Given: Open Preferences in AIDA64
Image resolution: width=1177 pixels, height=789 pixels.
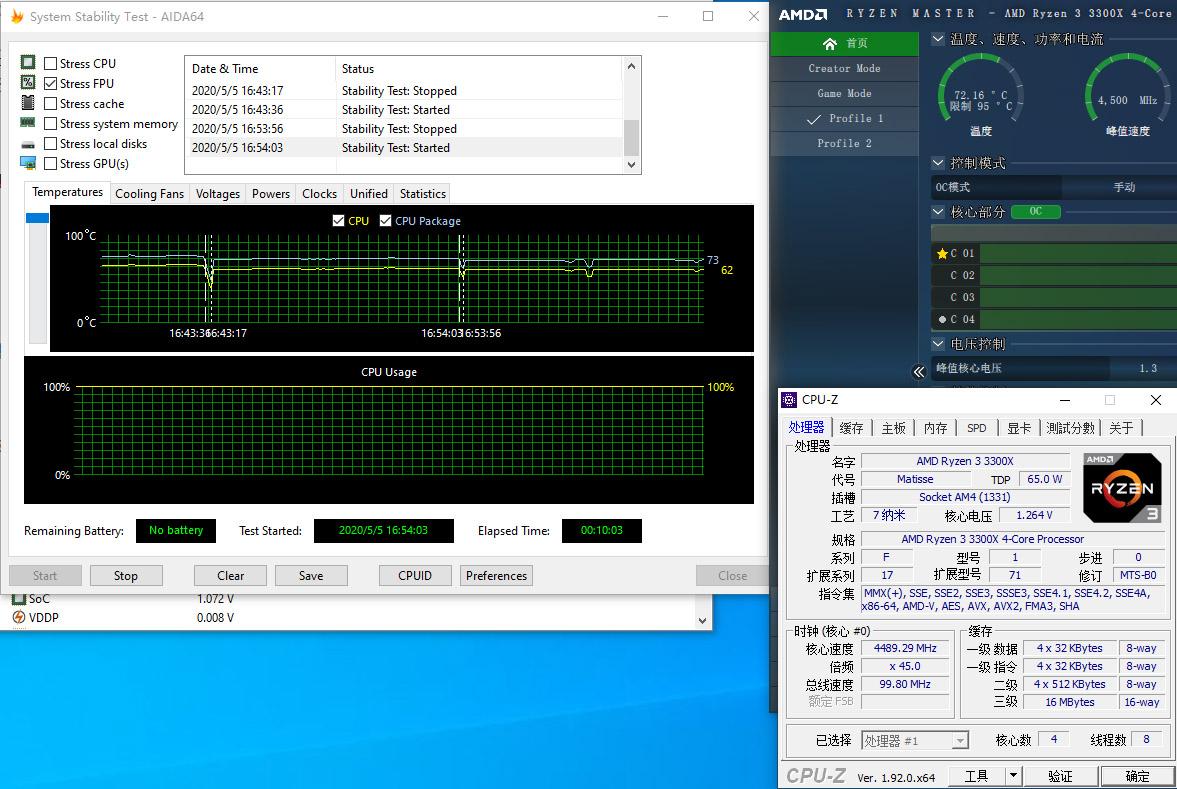Looking at the screenshot, I should 496,576.
